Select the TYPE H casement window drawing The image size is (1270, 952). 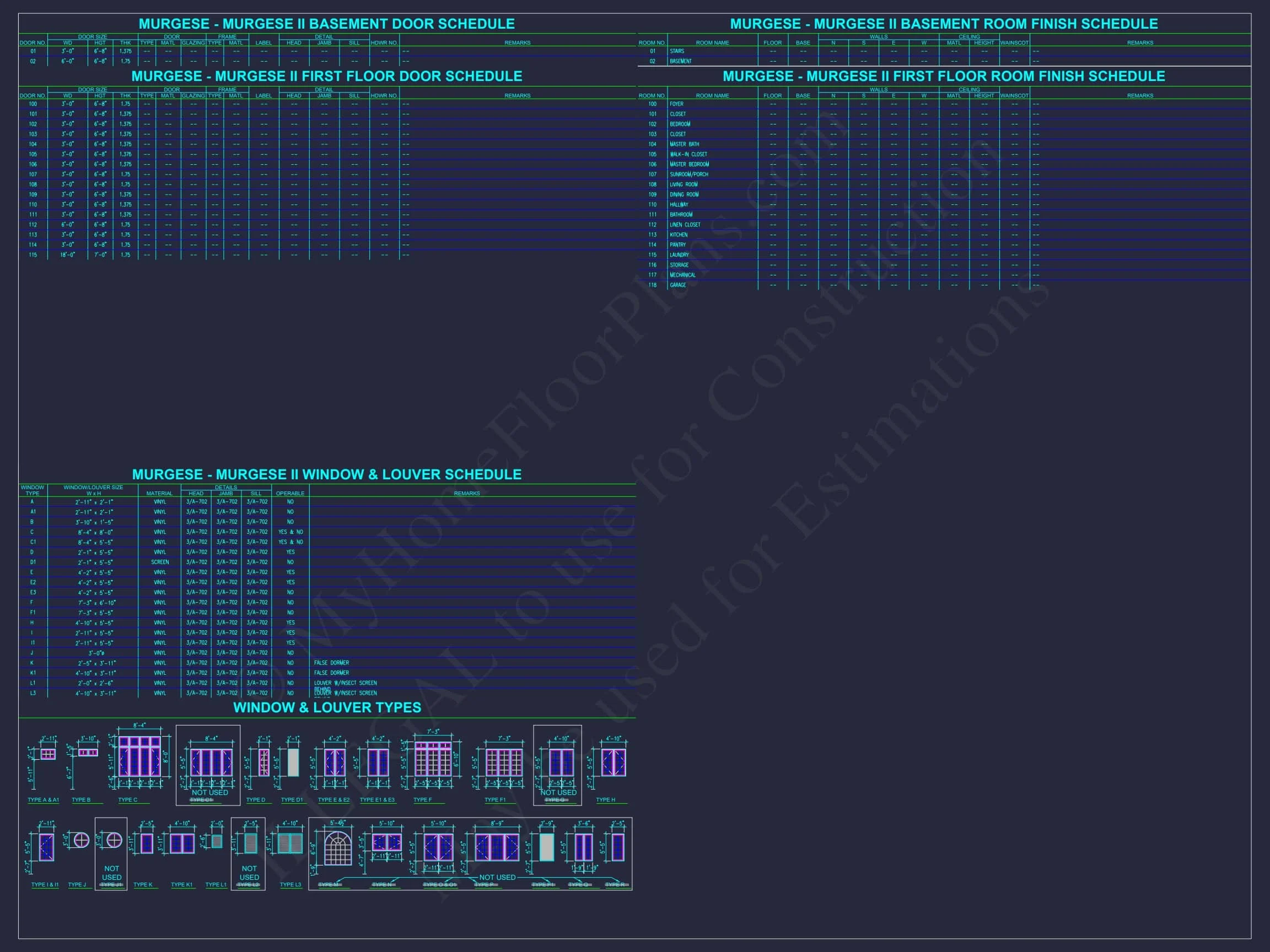[613, 762]
